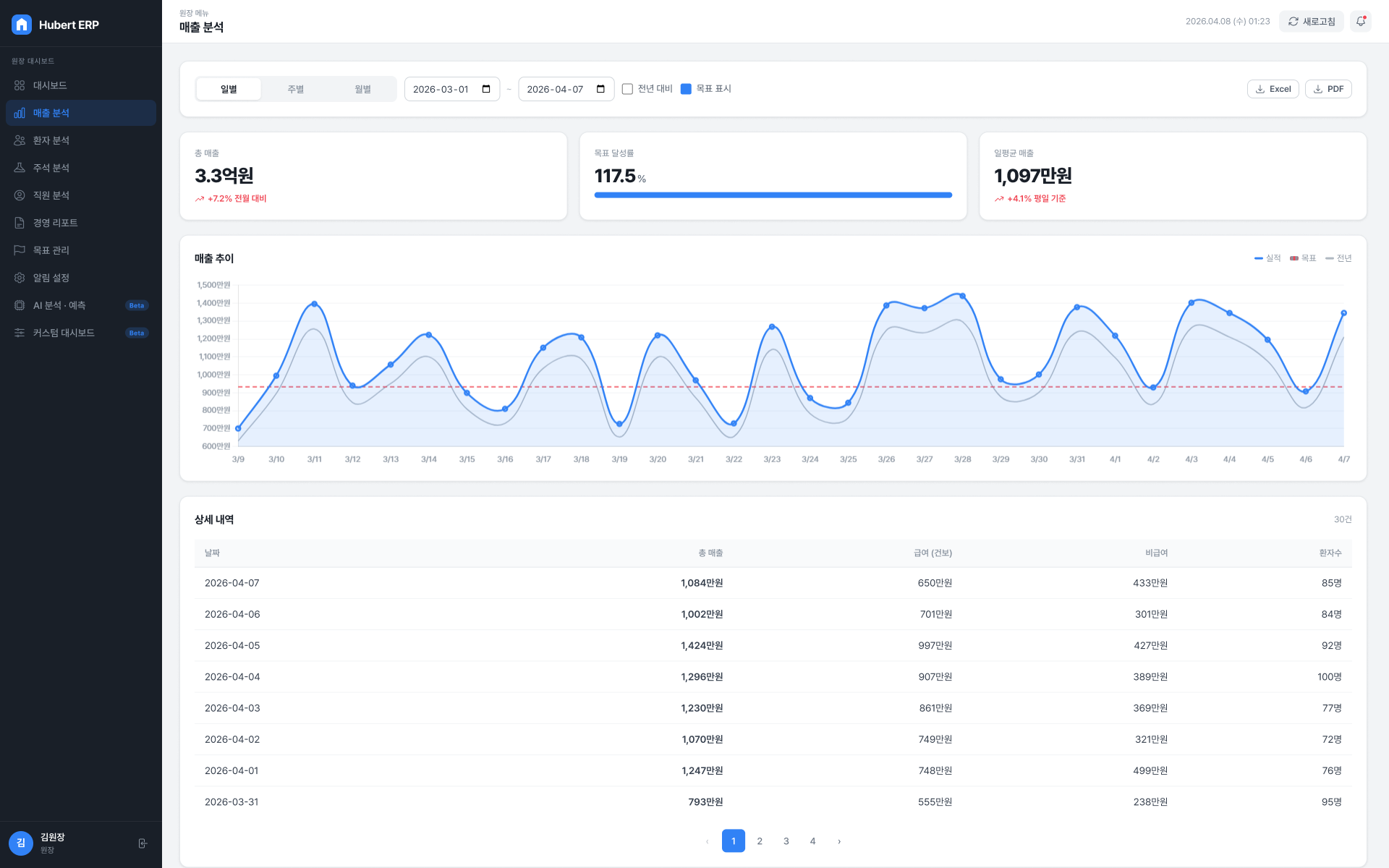Open AI 분석 · 예측 beta item
The width and height of the screenshot is (1389, 868).
pyautogui.click(x=81, y=305)
